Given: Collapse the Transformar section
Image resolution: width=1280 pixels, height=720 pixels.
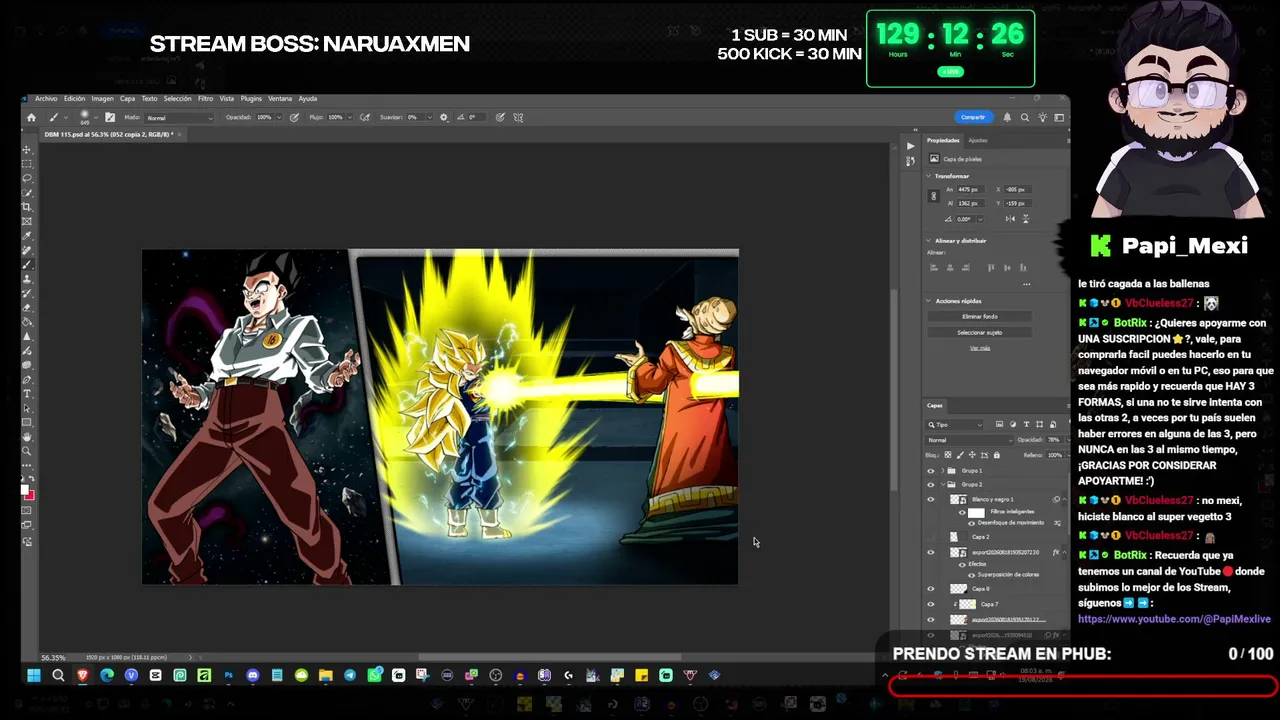Looking at the screenshot, I should click(929, 176).
